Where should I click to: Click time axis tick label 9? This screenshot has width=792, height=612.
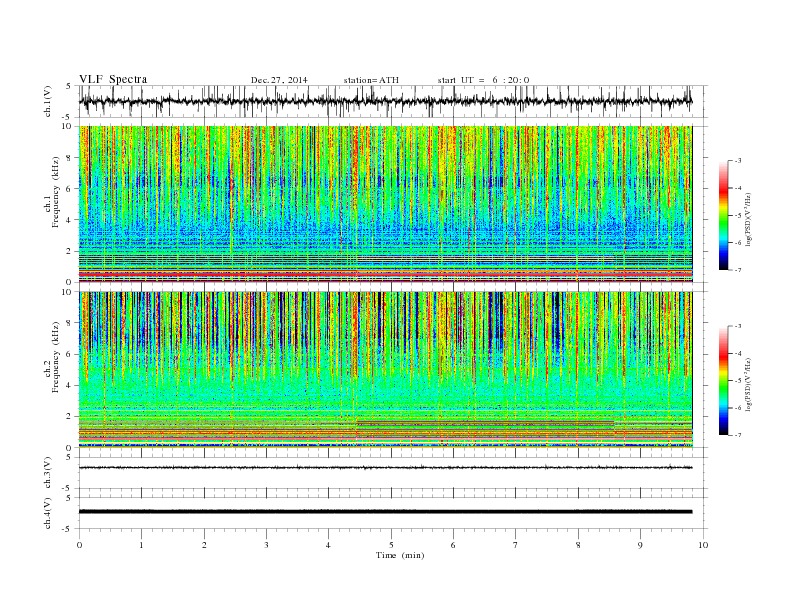[x=640, y=545]
